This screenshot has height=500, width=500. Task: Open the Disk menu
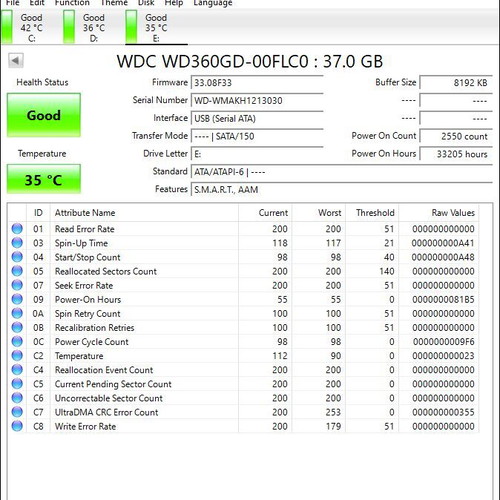tap(146, 3)
